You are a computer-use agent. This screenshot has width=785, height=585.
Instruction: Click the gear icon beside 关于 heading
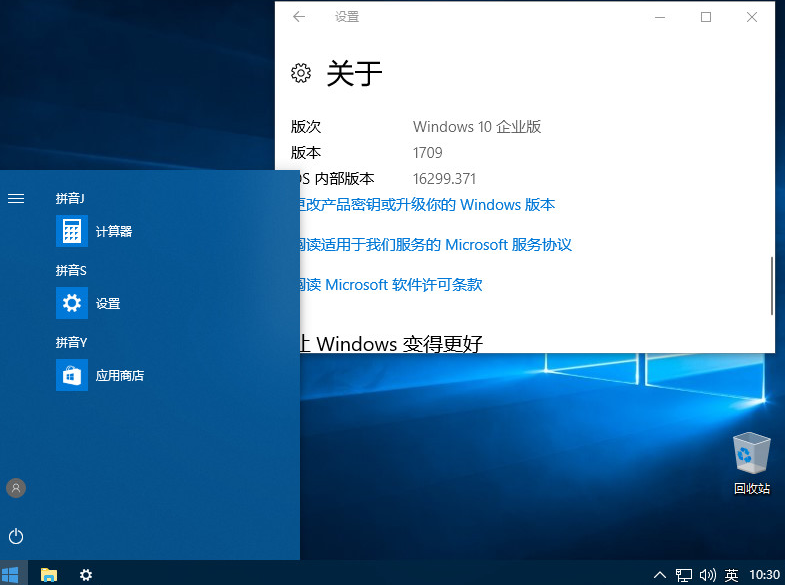point(301,73)
